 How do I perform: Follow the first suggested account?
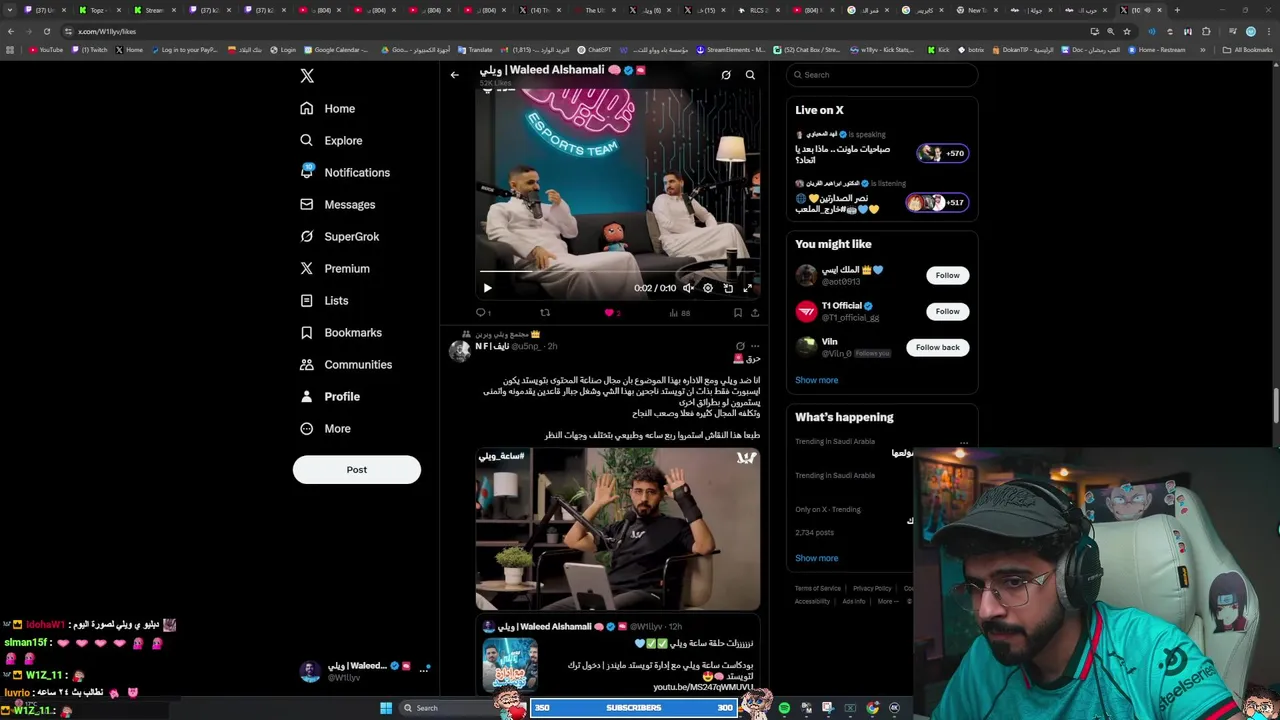click(947, 275)
